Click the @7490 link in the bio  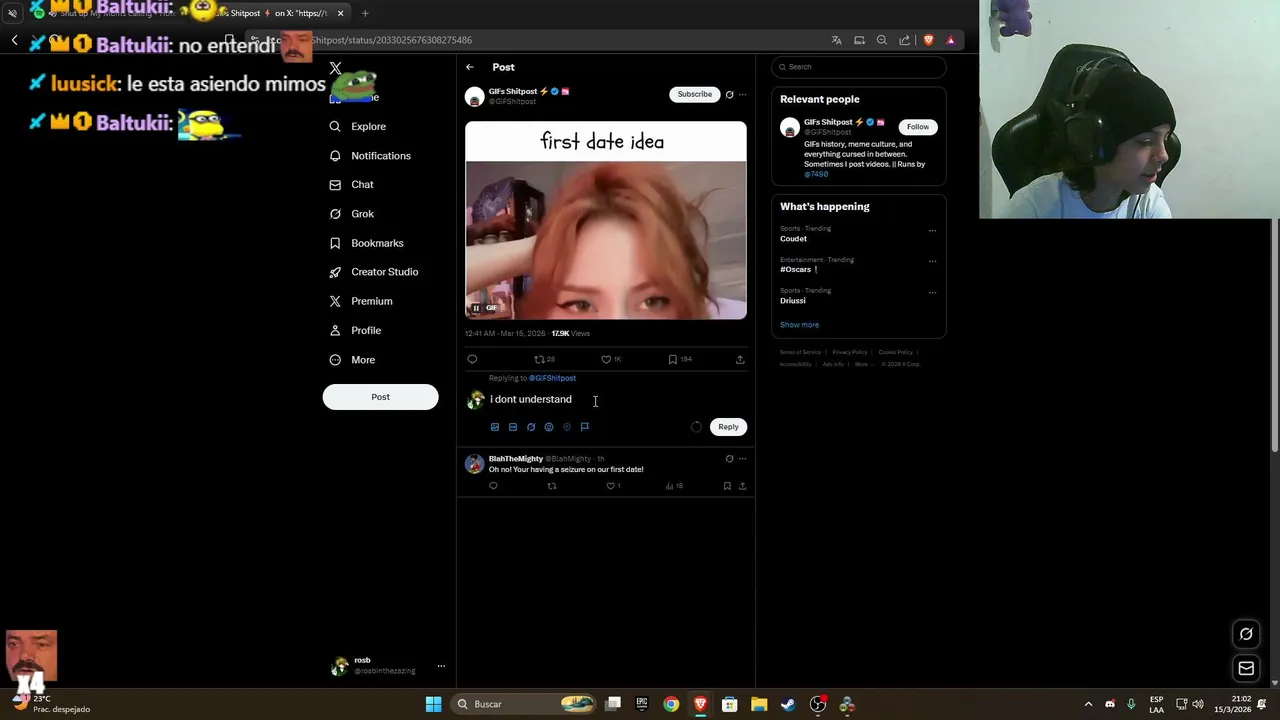[816, 174]
